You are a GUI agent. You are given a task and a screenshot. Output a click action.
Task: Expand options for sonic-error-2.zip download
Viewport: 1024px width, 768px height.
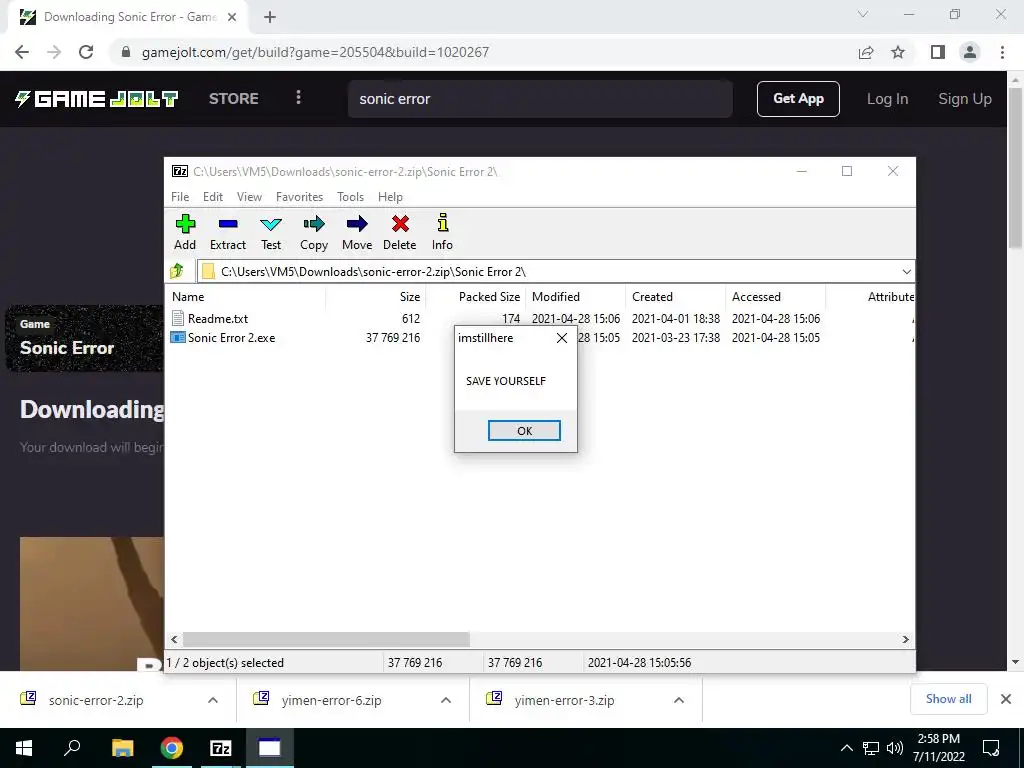(213, 700)
